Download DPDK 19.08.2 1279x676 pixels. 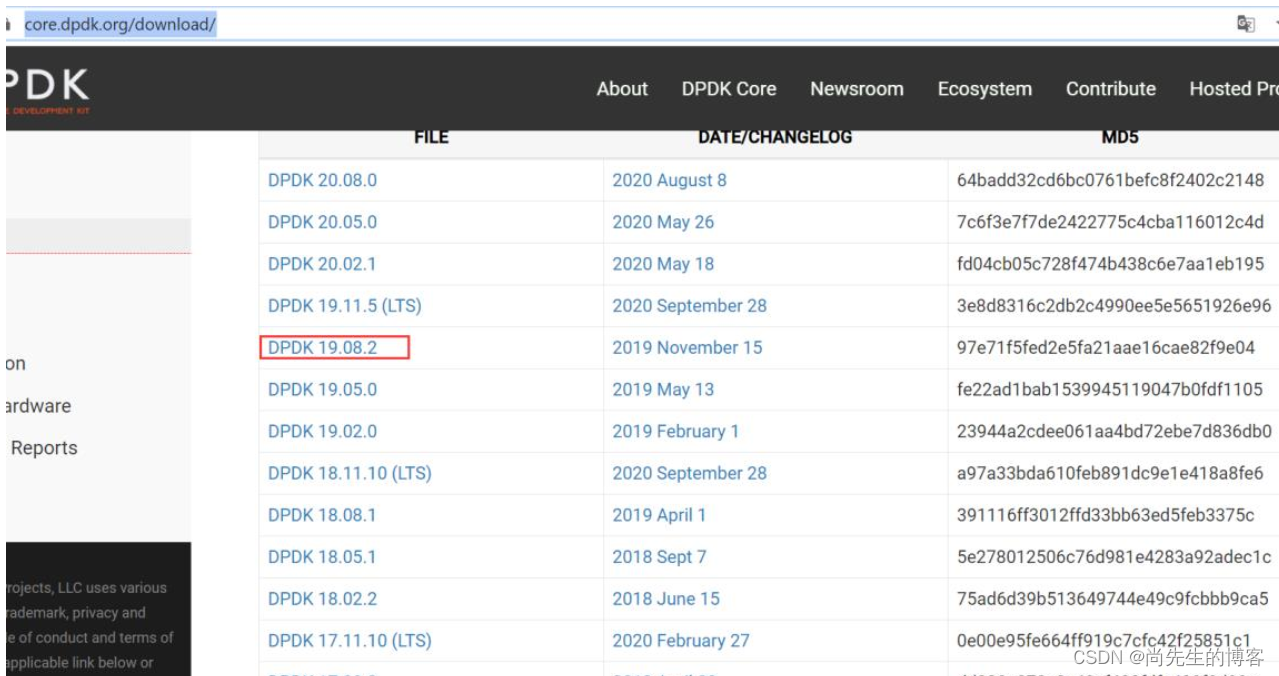click(322, 348)
